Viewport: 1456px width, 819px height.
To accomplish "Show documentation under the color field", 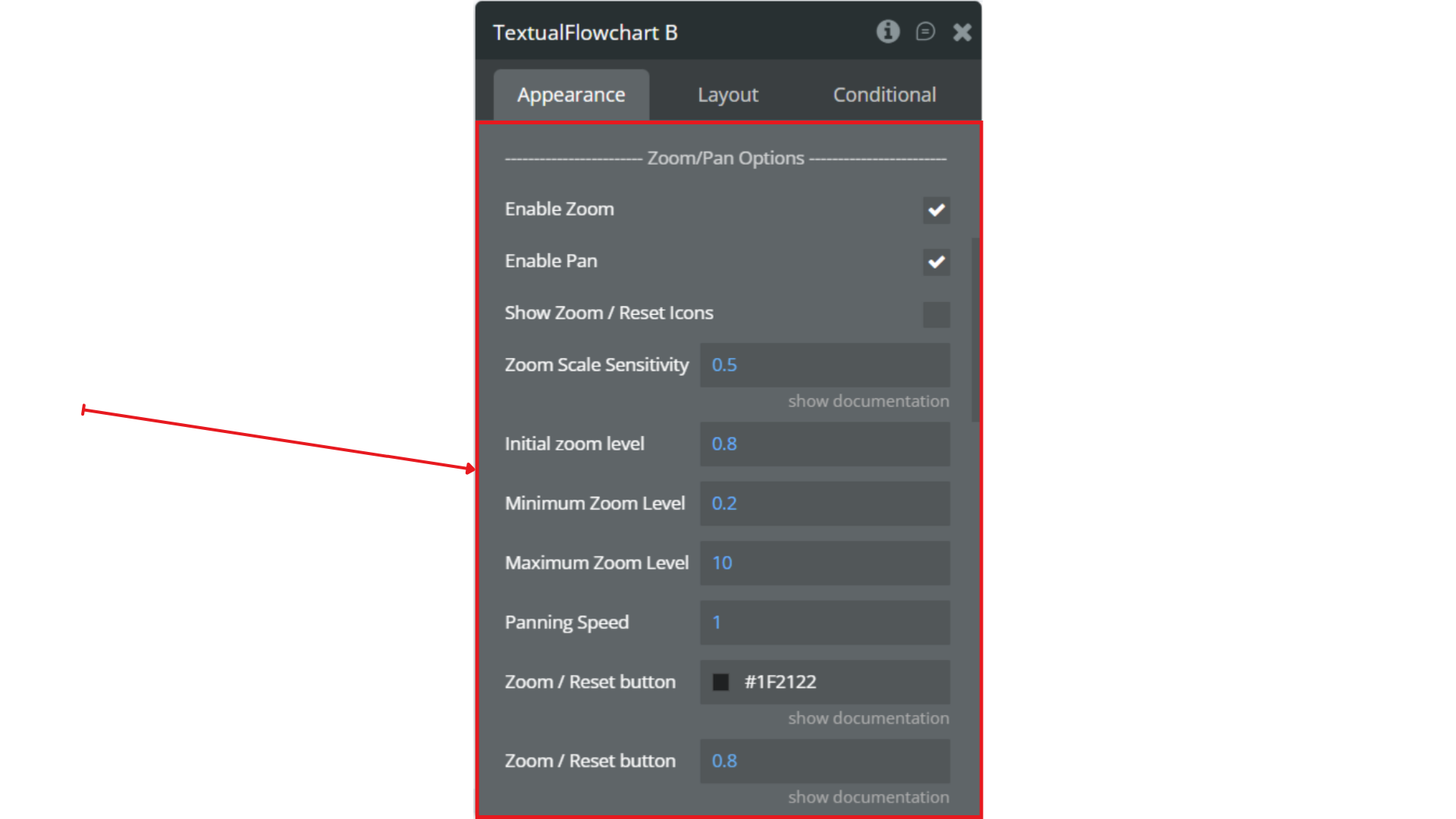I will pos(868,718).
